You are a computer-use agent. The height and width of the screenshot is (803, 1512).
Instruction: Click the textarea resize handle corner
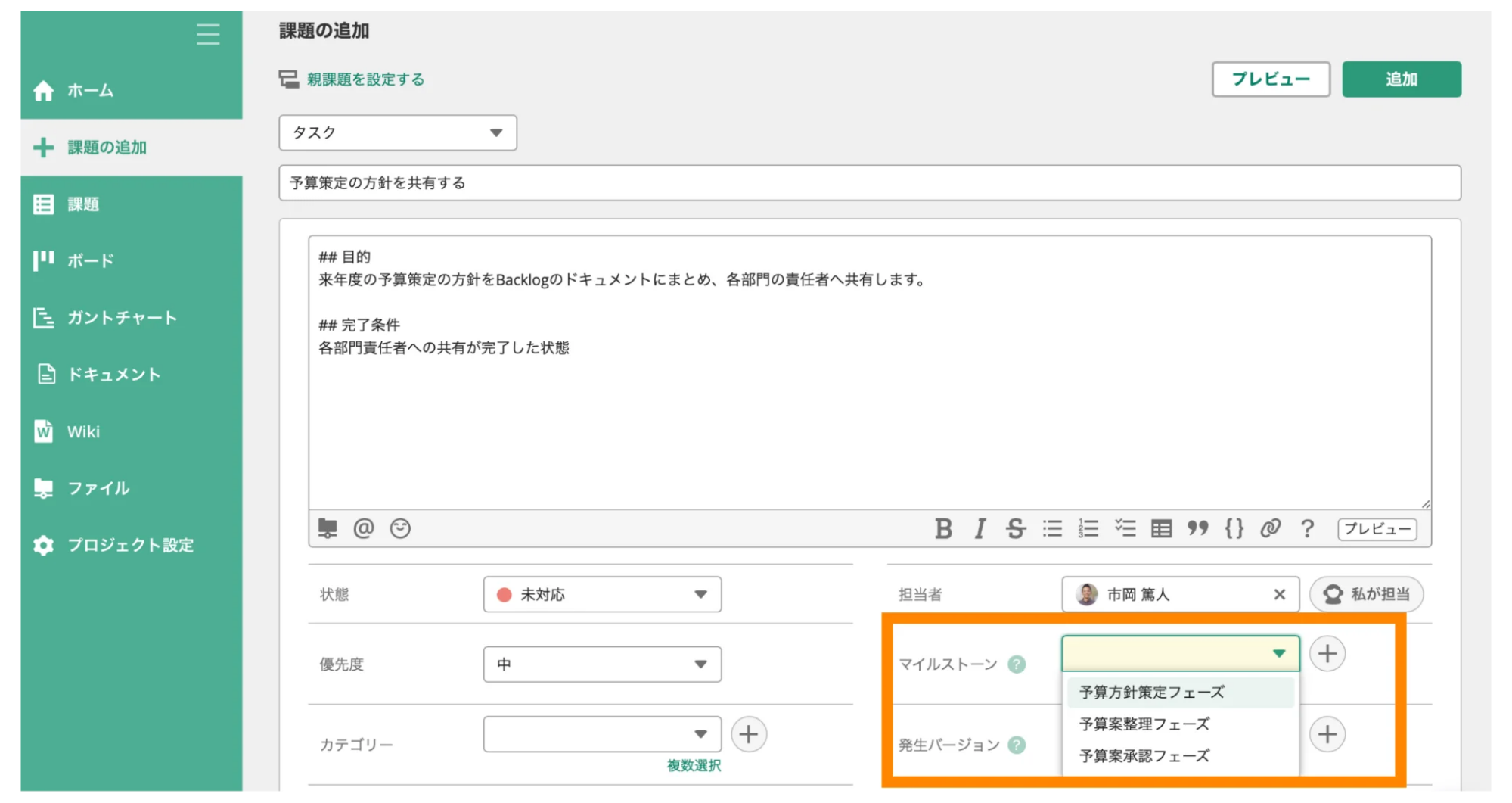[x=1425, y=503]
